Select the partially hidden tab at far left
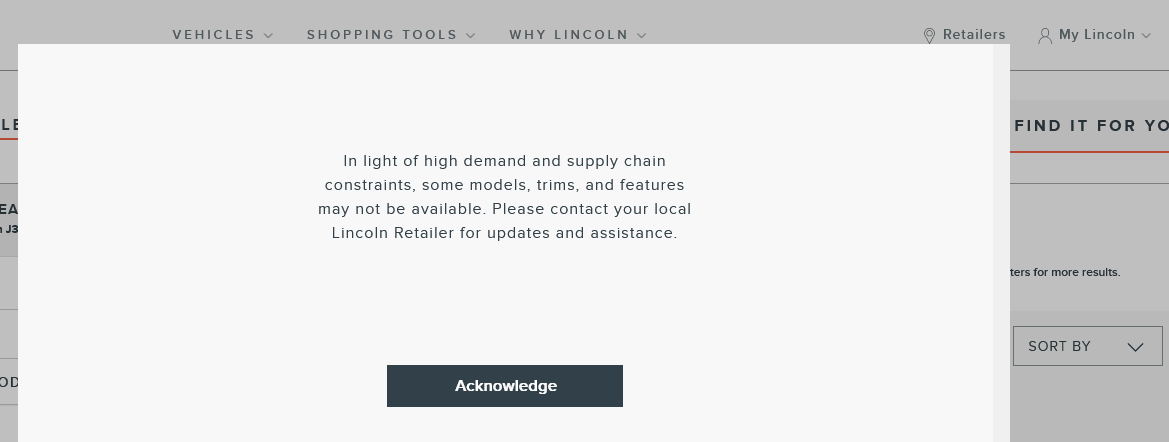The height and width of the screenshot is (442, 1169). click(9, 124)
